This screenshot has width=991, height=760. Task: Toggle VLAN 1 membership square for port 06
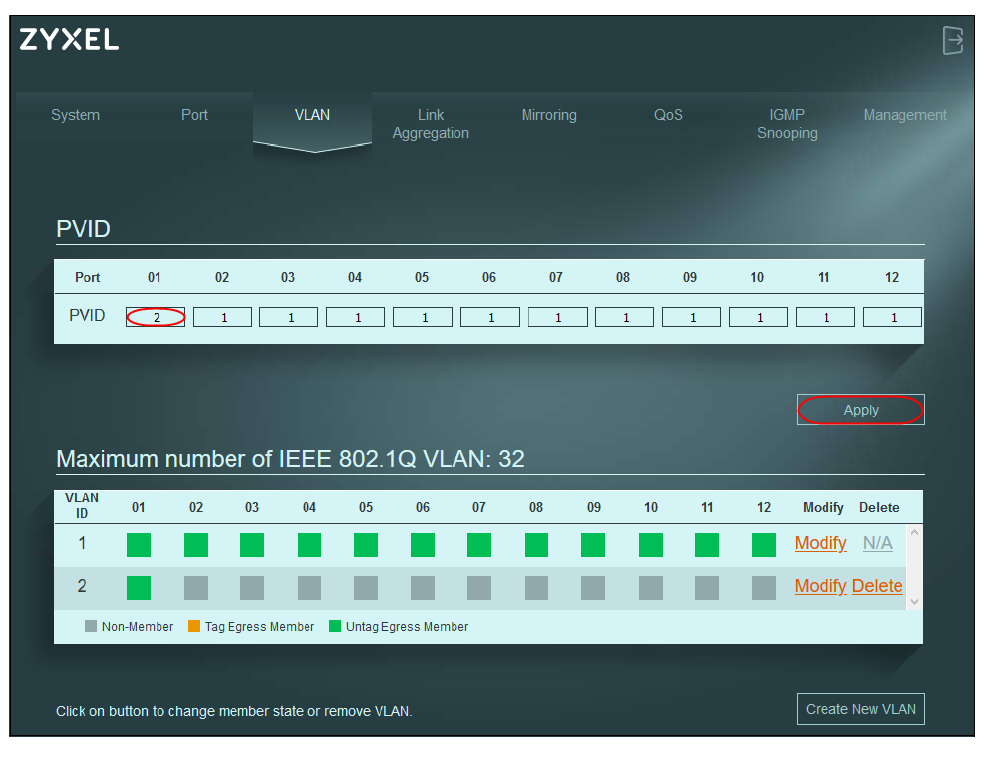(423, 545)
